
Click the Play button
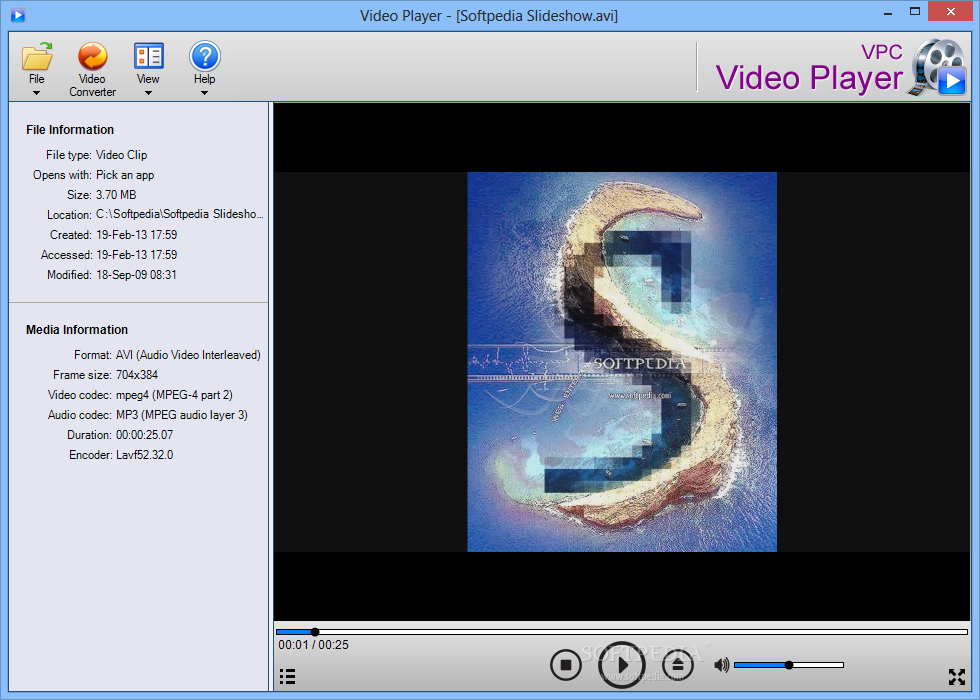pos(621,665)
